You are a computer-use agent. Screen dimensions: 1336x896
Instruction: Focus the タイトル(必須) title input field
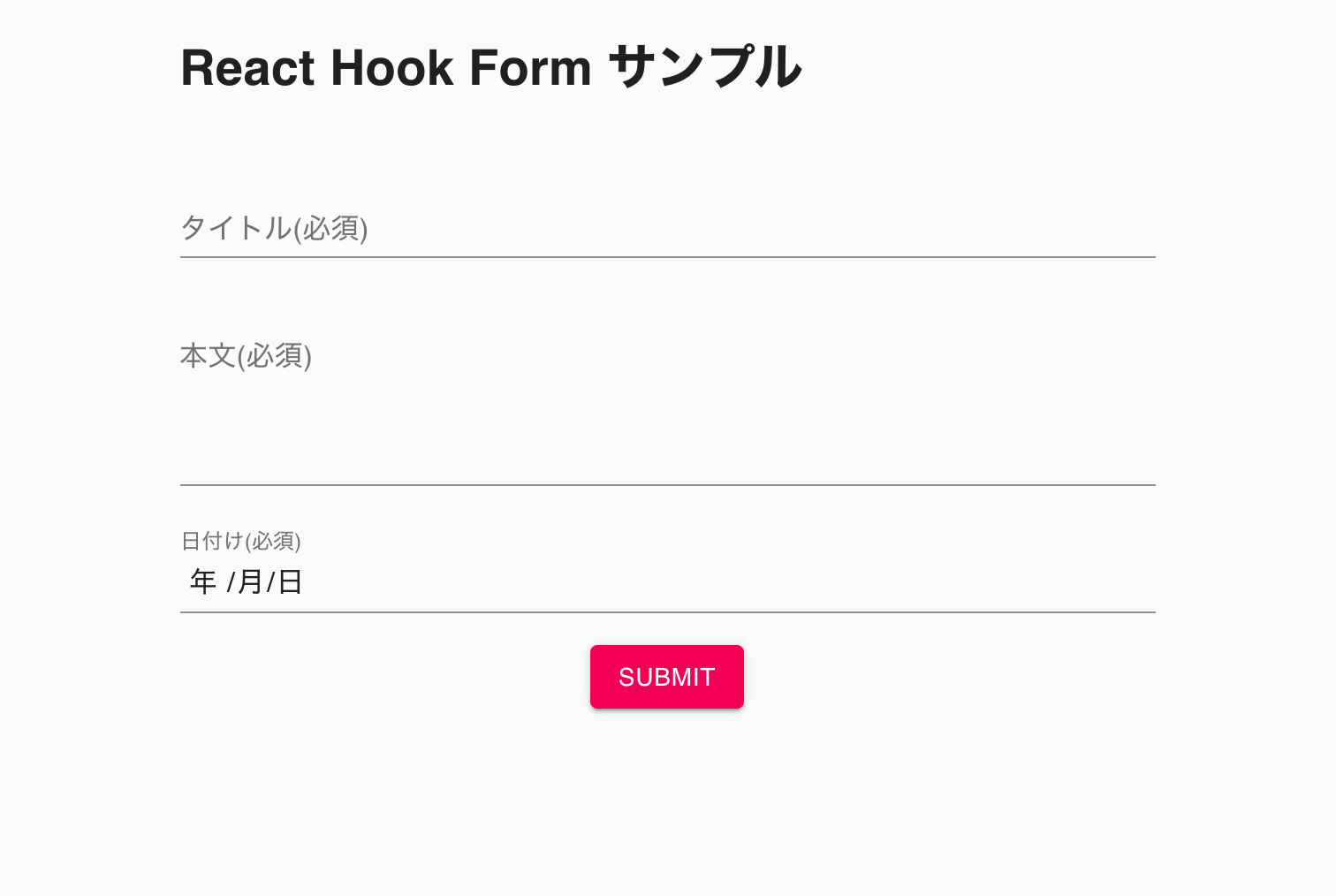619,230
